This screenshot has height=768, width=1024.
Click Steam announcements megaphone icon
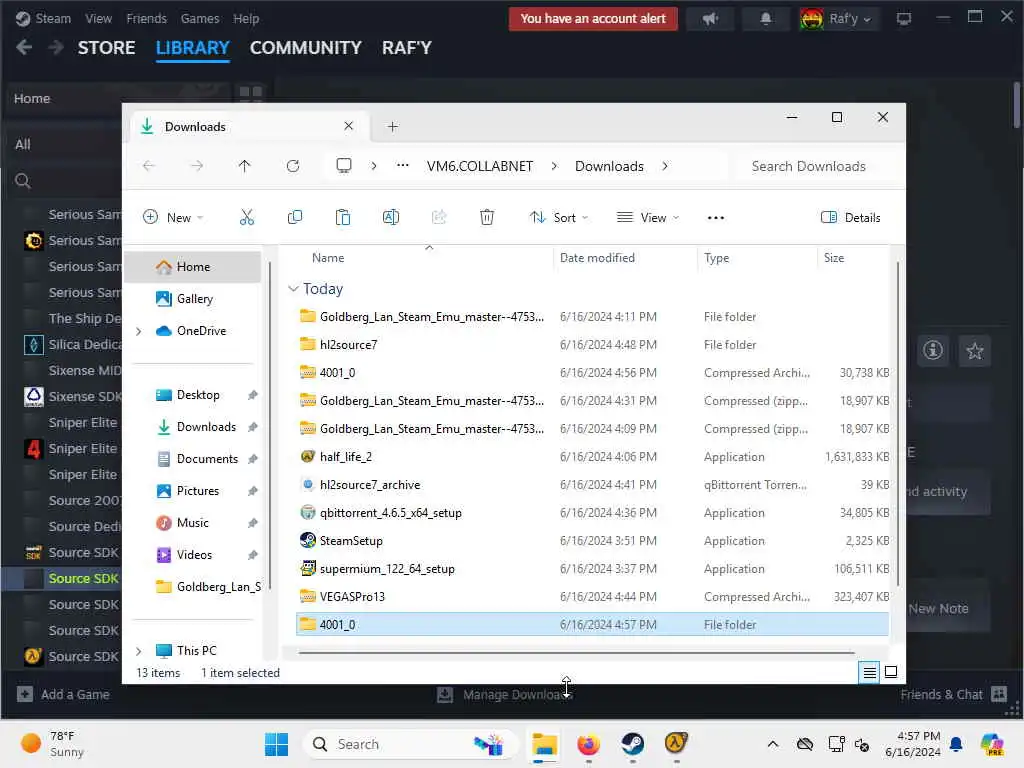[710, 19]
